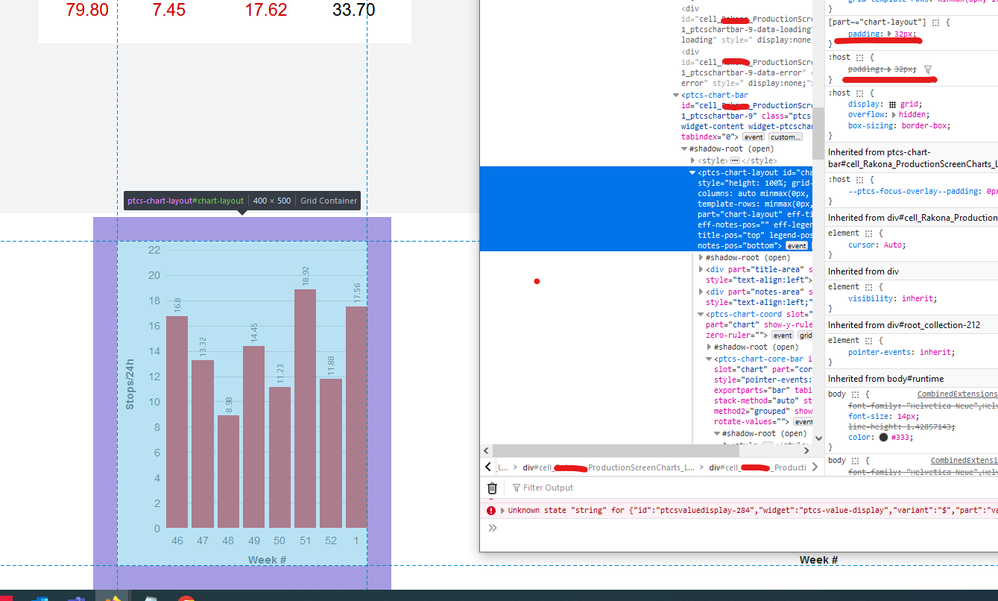Click the filter funnel icon beside overridden padding
This screenshot has height=601, width=998.
pos(928,70)
